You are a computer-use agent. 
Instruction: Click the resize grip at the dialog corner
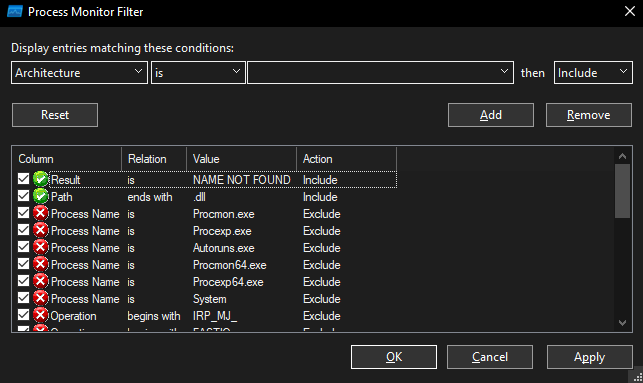637,377
